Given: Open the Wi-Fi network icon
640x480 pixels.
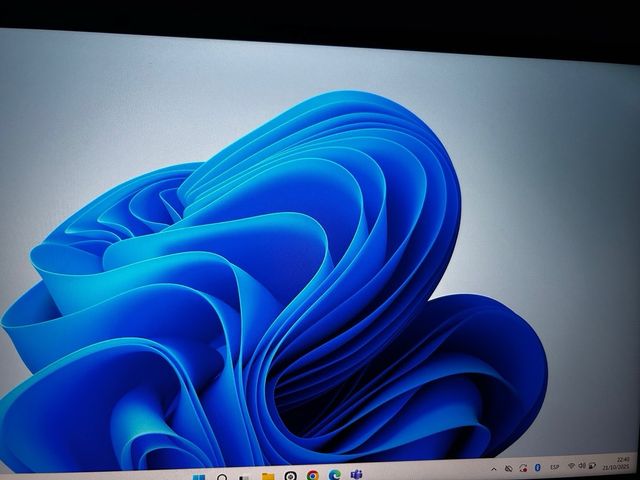Looking at the screenshot, I should coord(572,466).
